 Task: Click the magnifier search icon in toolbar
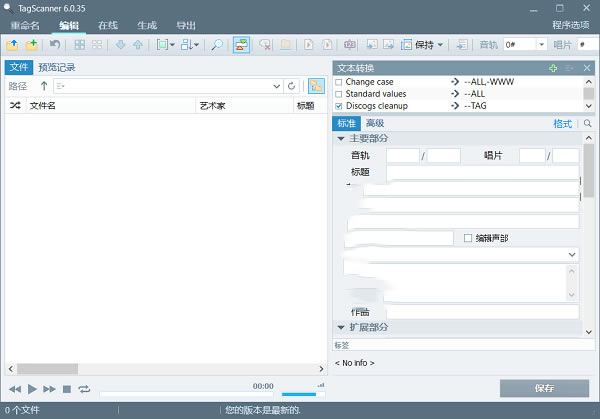tap(217, 45)
